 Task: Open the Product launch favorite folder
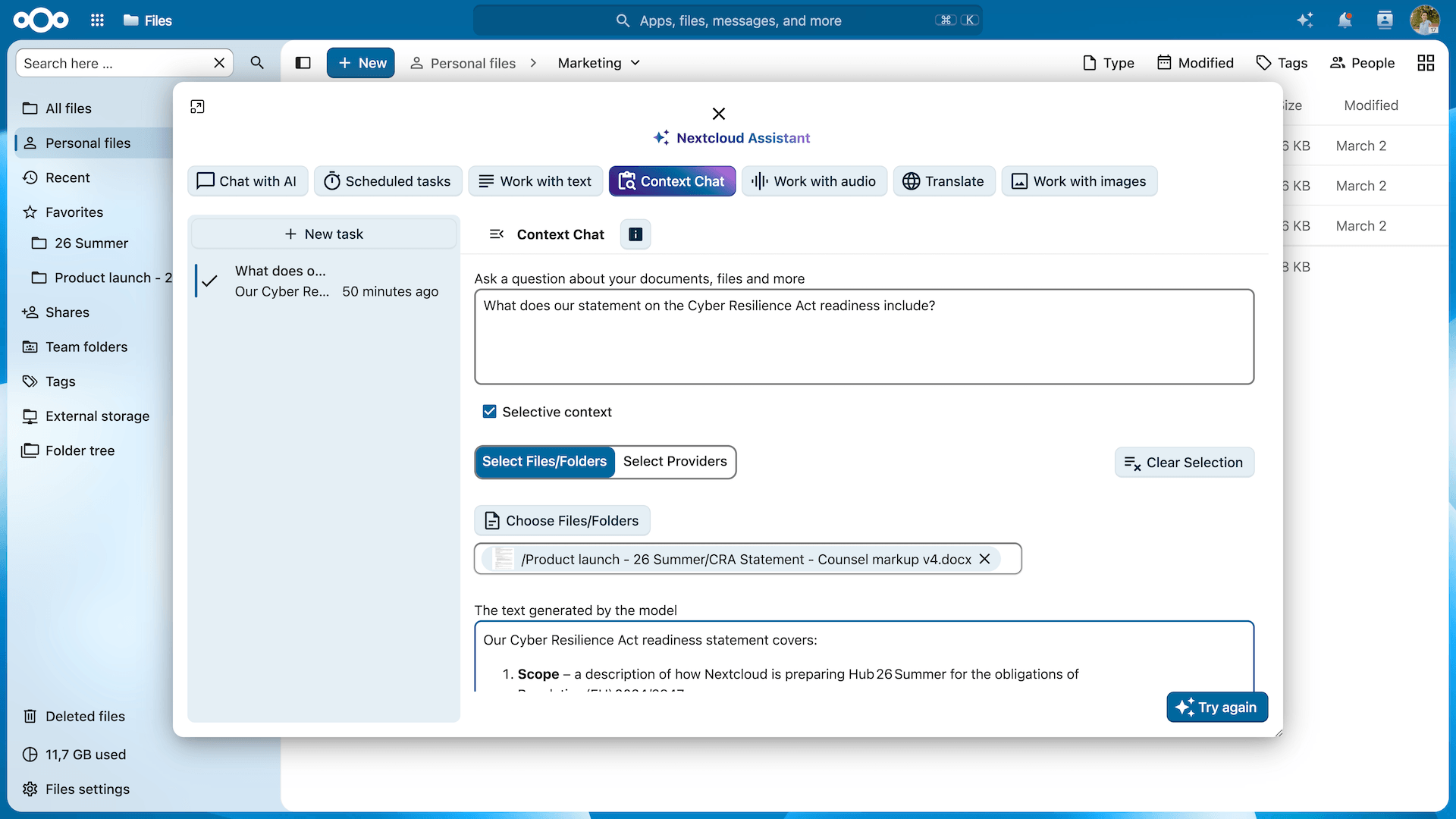point(101,278)
